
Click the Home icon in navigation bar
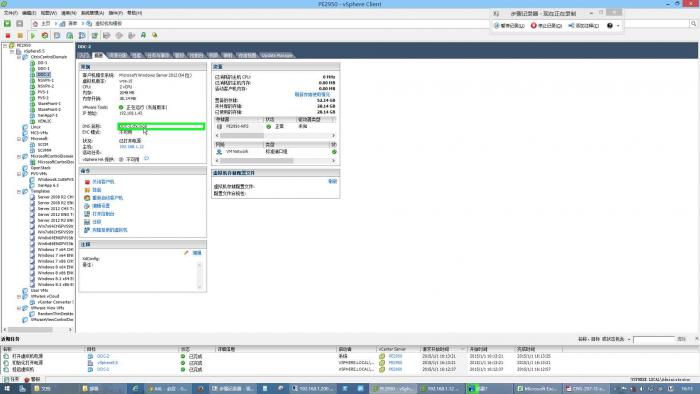[35, 23]
